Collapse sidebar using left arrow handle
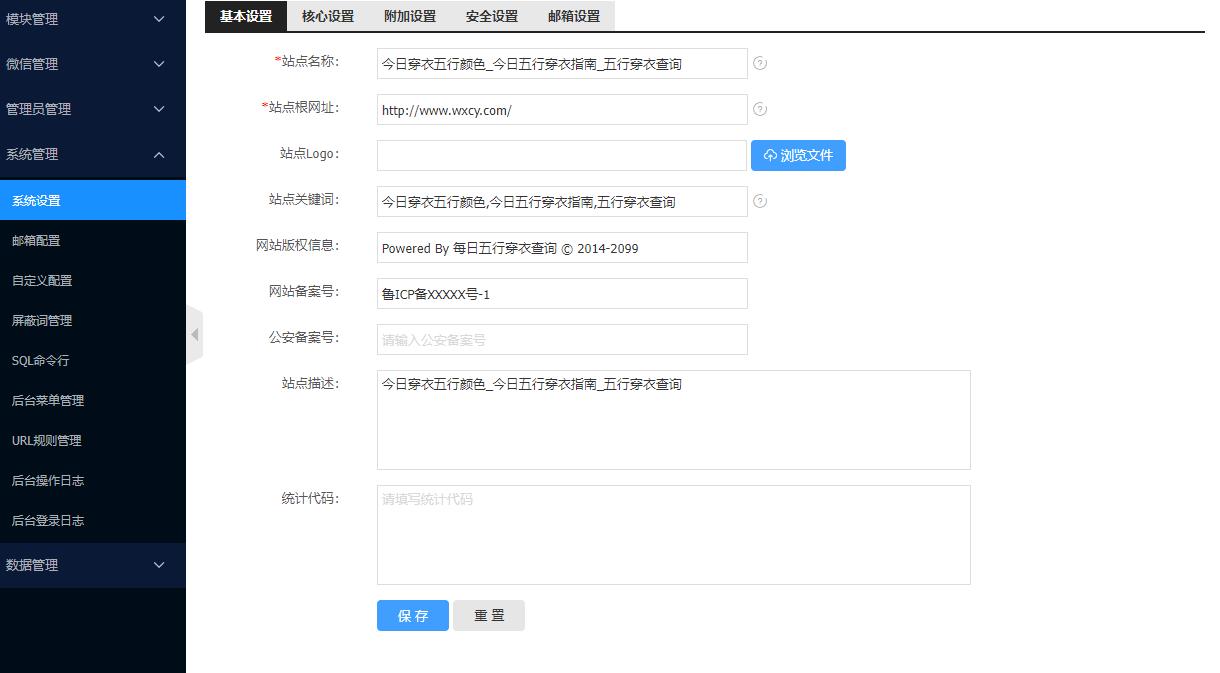Screen dimensions: 1220x673 194,335
